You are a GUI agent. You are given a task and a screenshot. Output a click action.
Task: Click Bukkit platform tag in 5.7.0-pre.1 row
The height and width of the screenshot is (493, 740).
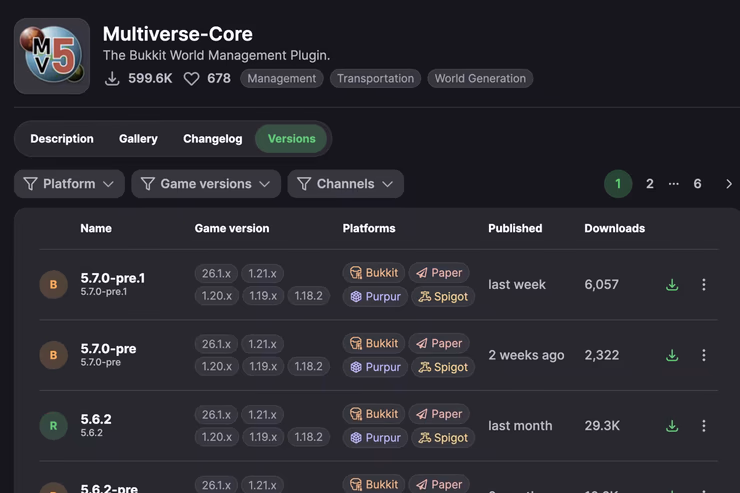374,273
